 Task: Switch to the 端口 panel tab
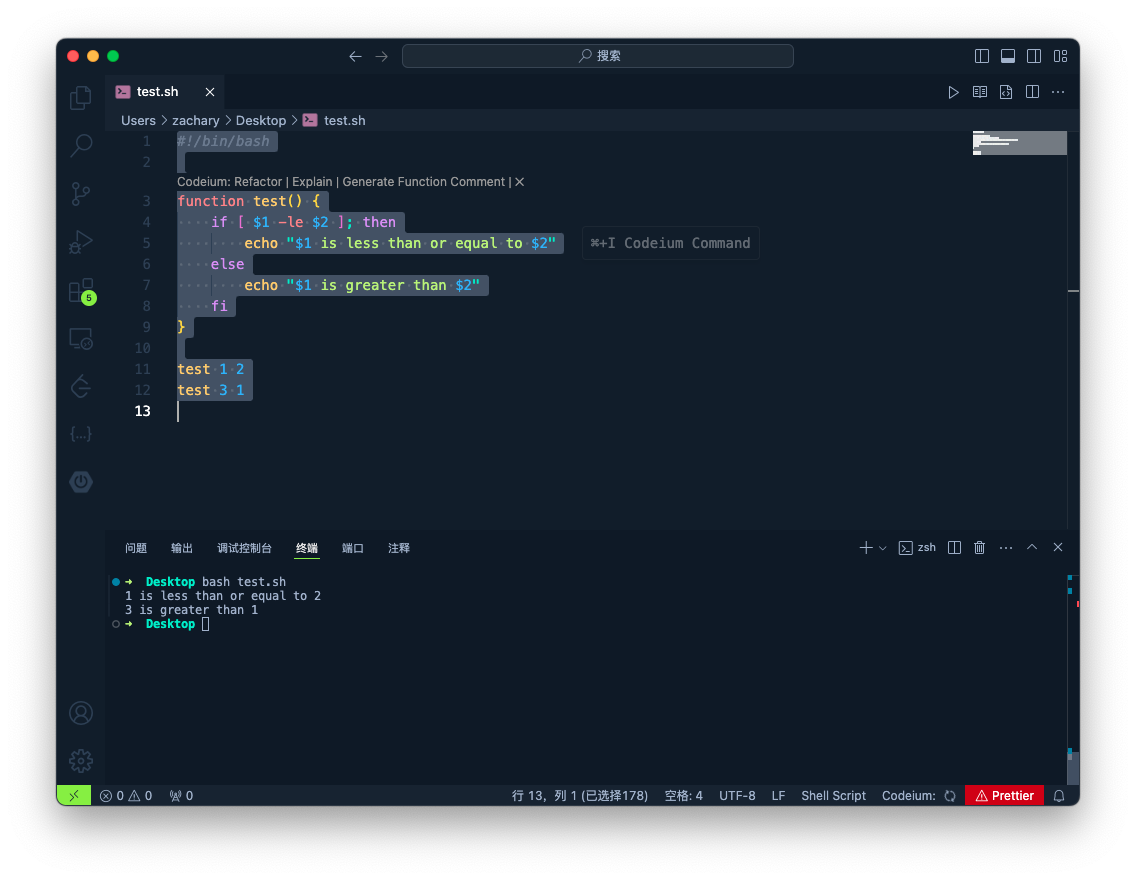[x=353, y=548]
